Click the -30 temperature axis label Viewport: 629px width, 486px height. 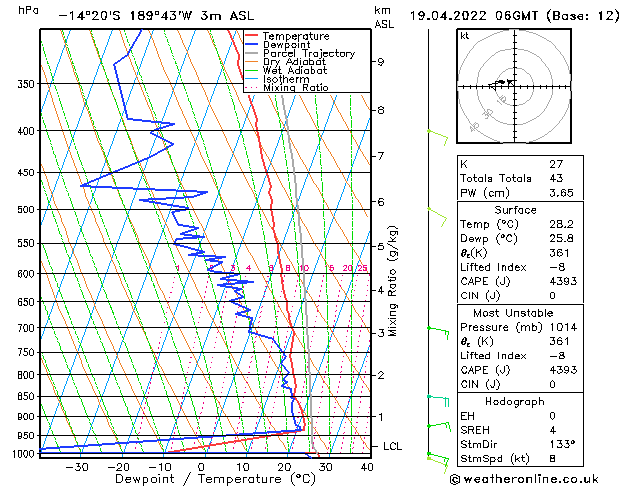[77, 467]
